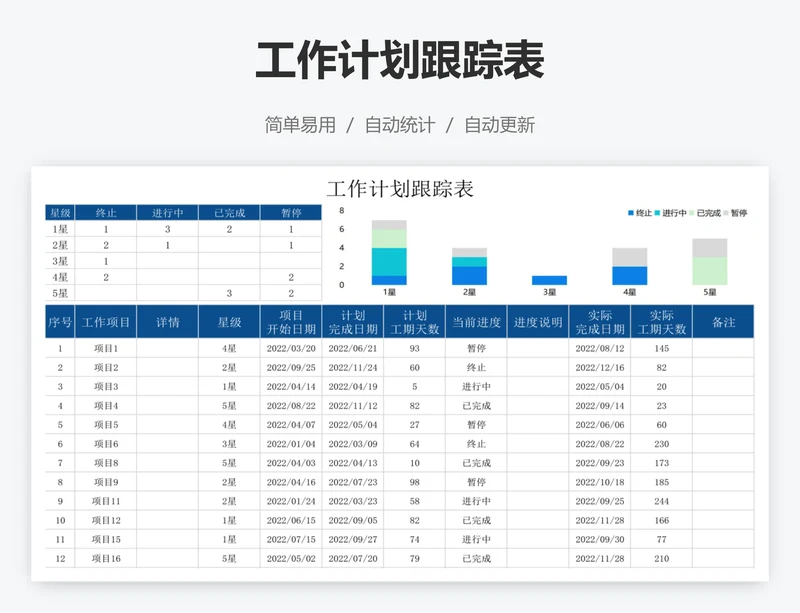Screen dimensions: 800x613
Task: Select the 项目8 cell
Action: tap(106, 463)
